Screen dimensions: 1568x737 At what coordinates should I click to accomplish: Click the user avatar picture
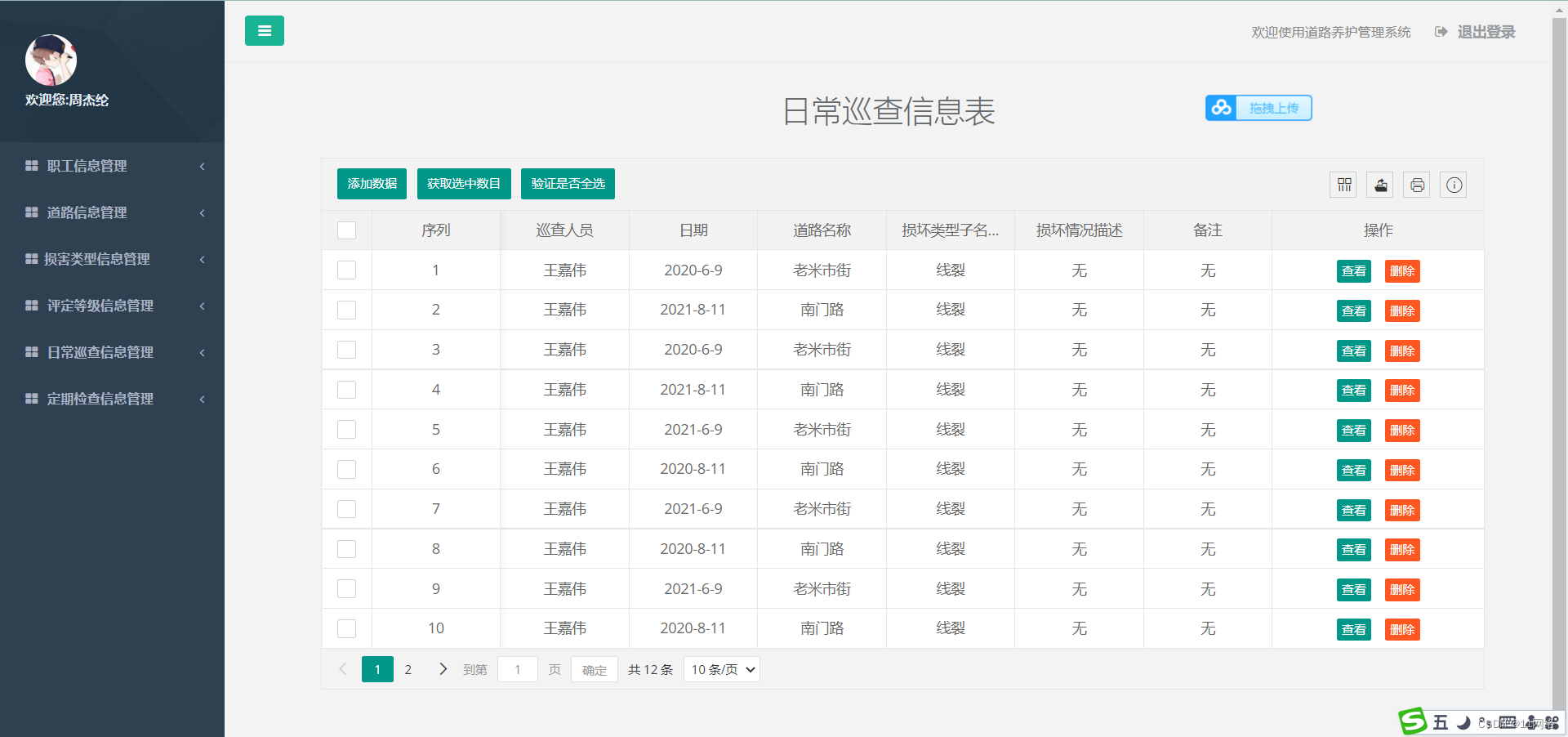tap(51, 60)
